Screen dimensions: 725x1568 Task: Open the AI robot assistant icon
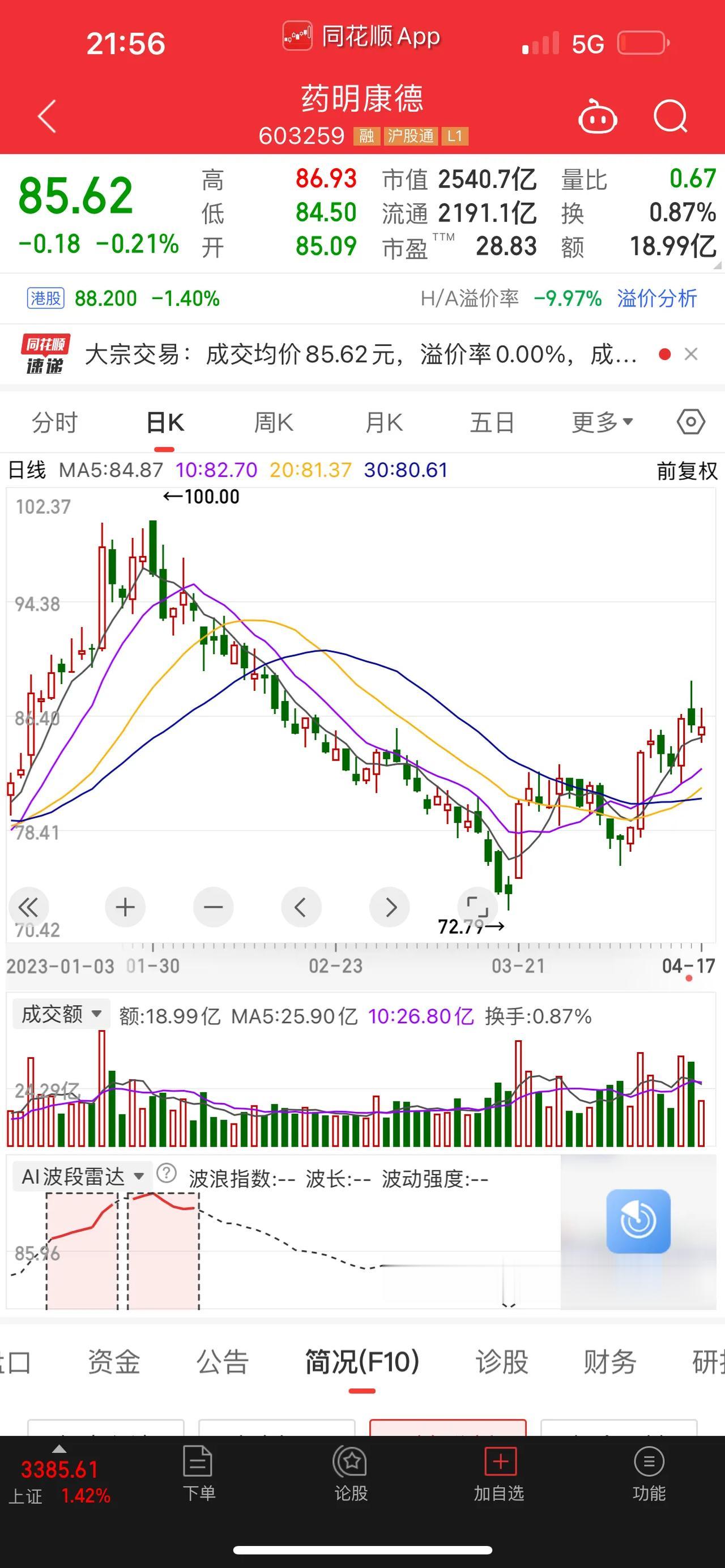pos(597,116)
